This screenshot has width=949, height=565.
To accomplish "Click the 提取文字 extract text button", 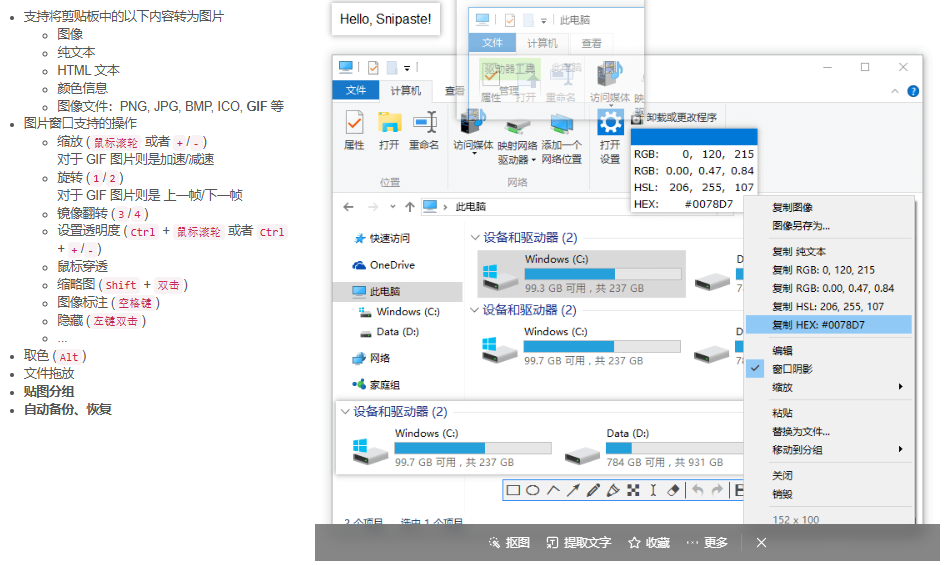I will click(x=579, y=543).
